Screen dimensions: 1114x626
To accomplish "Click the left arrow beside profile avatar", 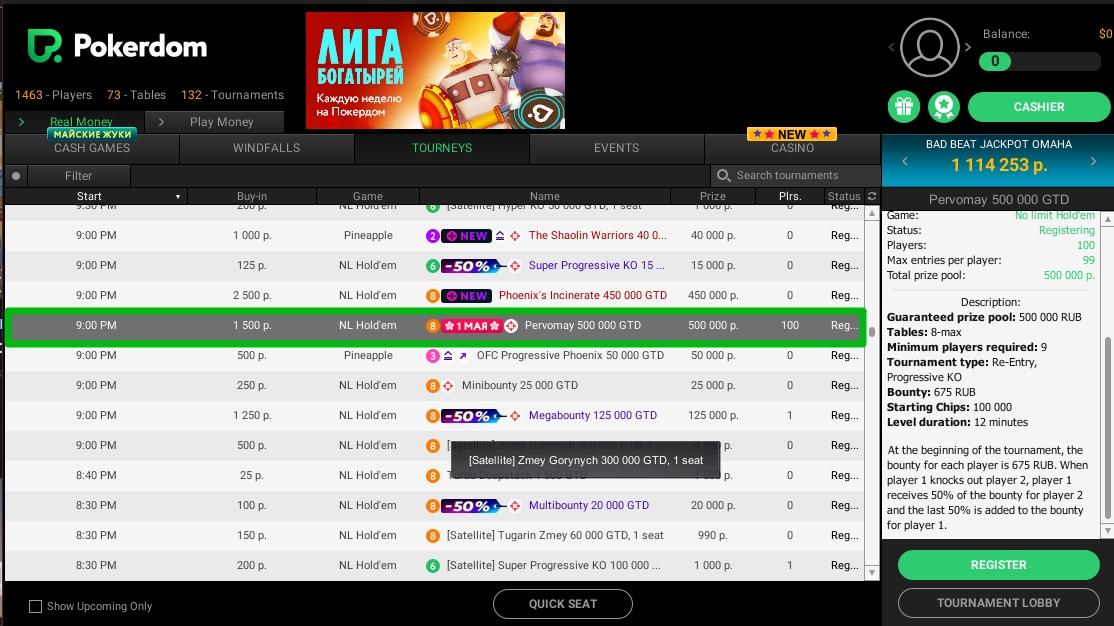I will (x=892, y=48).
